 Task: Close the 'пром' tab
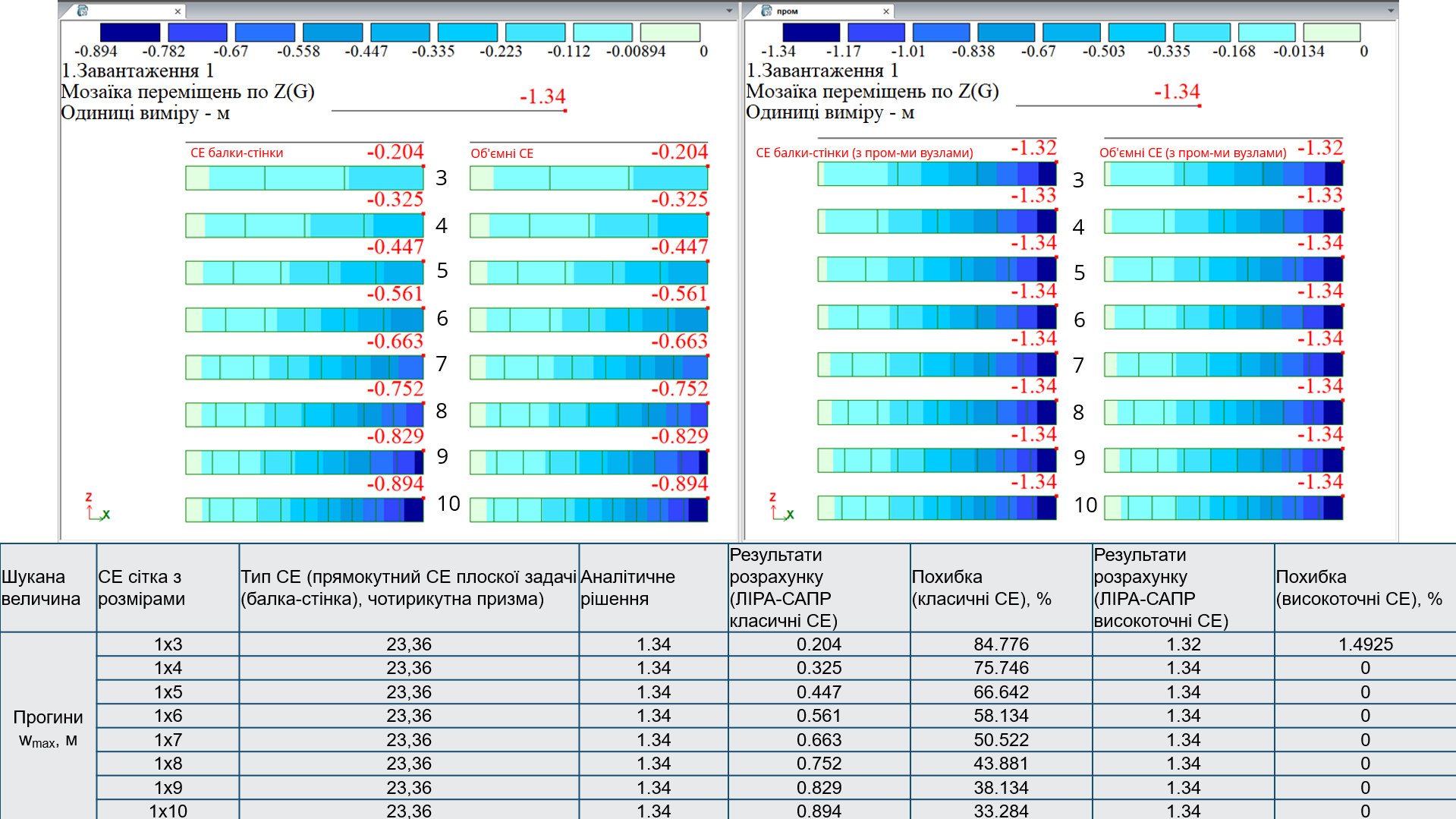(885, 11)
